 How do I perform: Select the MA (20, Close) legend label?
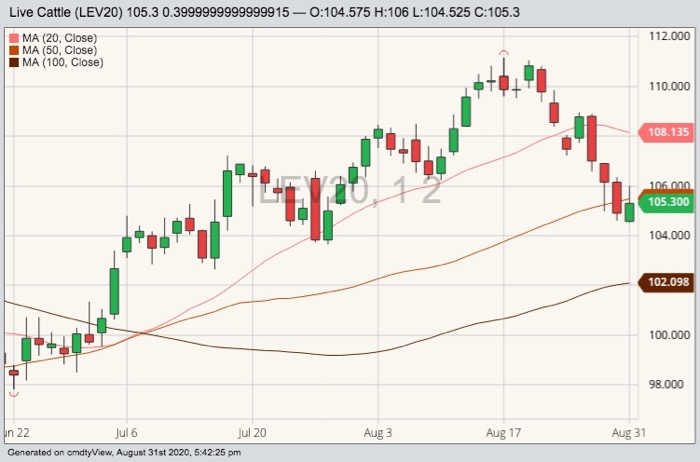pos(59,38)
